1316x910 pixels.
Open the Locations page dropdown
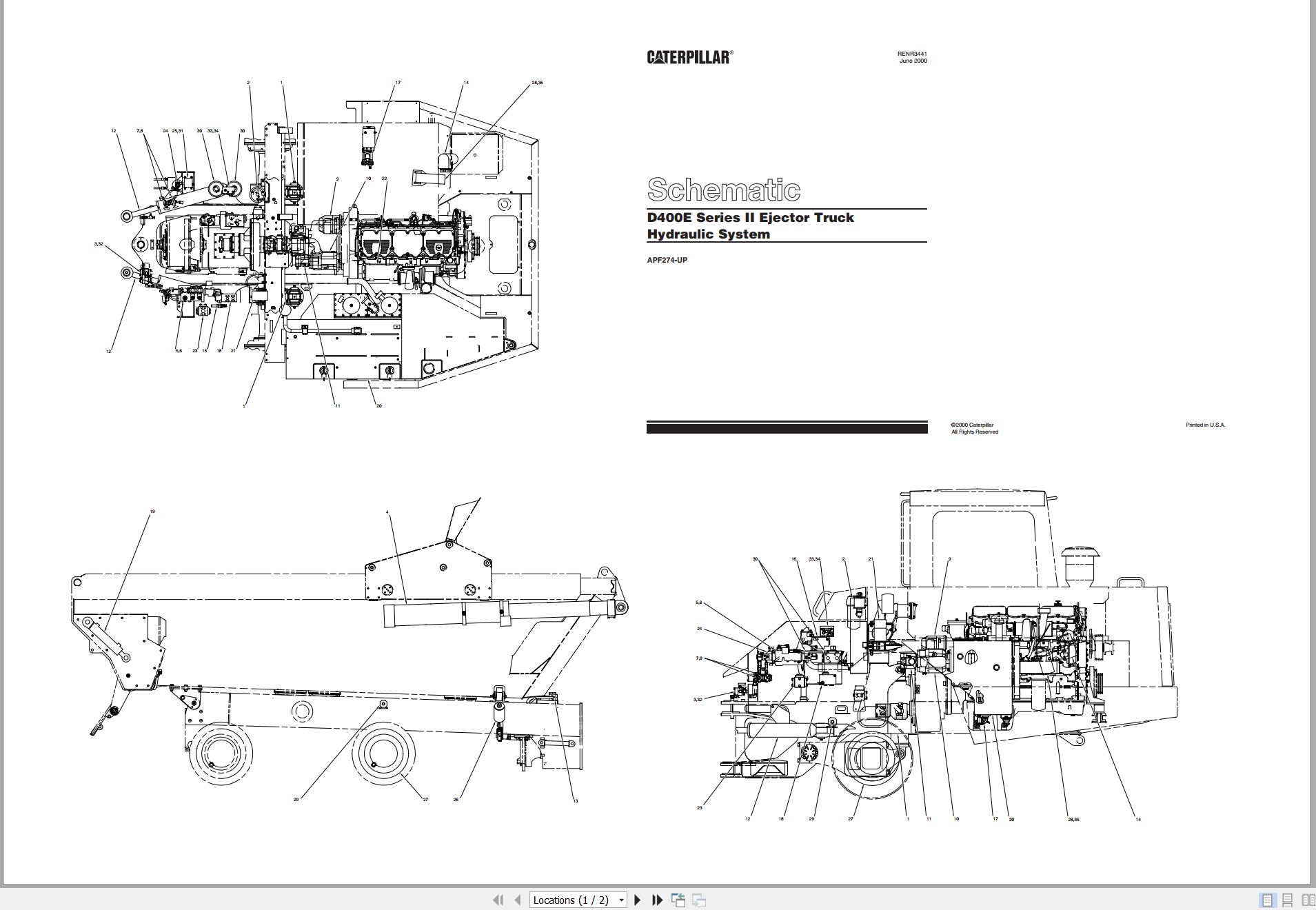[621, 900]
